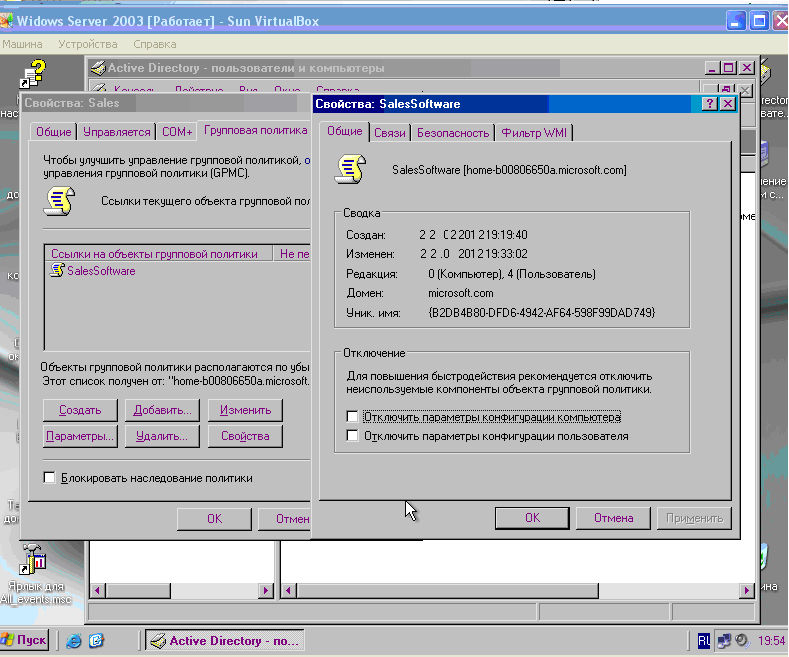Screen dimensions: 789x657
Task: Click the right pane horizontal scrollbar thumb
Action: (x=447, y=590)
